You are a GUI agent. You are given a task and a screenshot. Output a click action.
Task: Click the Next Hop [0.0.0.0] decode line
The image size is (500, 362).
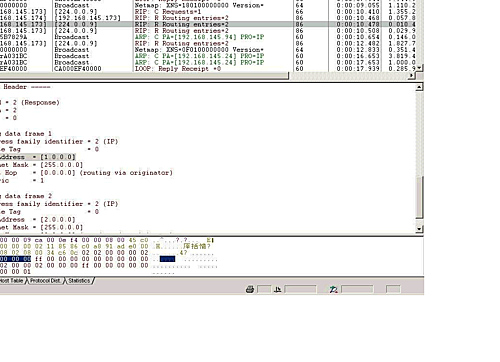[x=86, y=173]
